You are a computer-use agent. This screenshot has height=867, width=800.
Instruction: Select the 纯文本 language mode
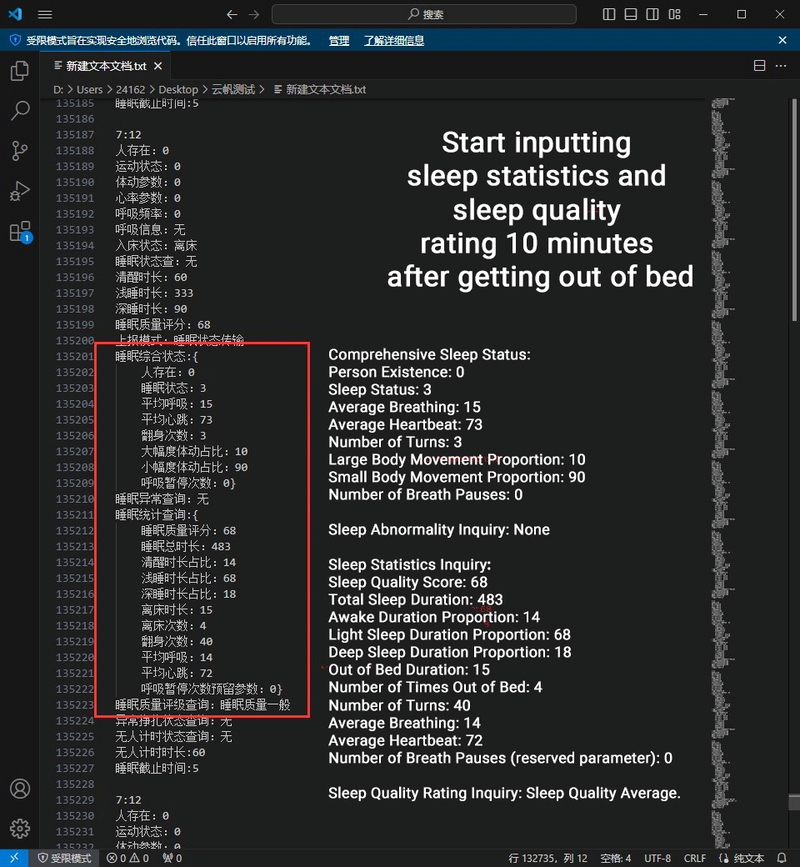(749, 858)
